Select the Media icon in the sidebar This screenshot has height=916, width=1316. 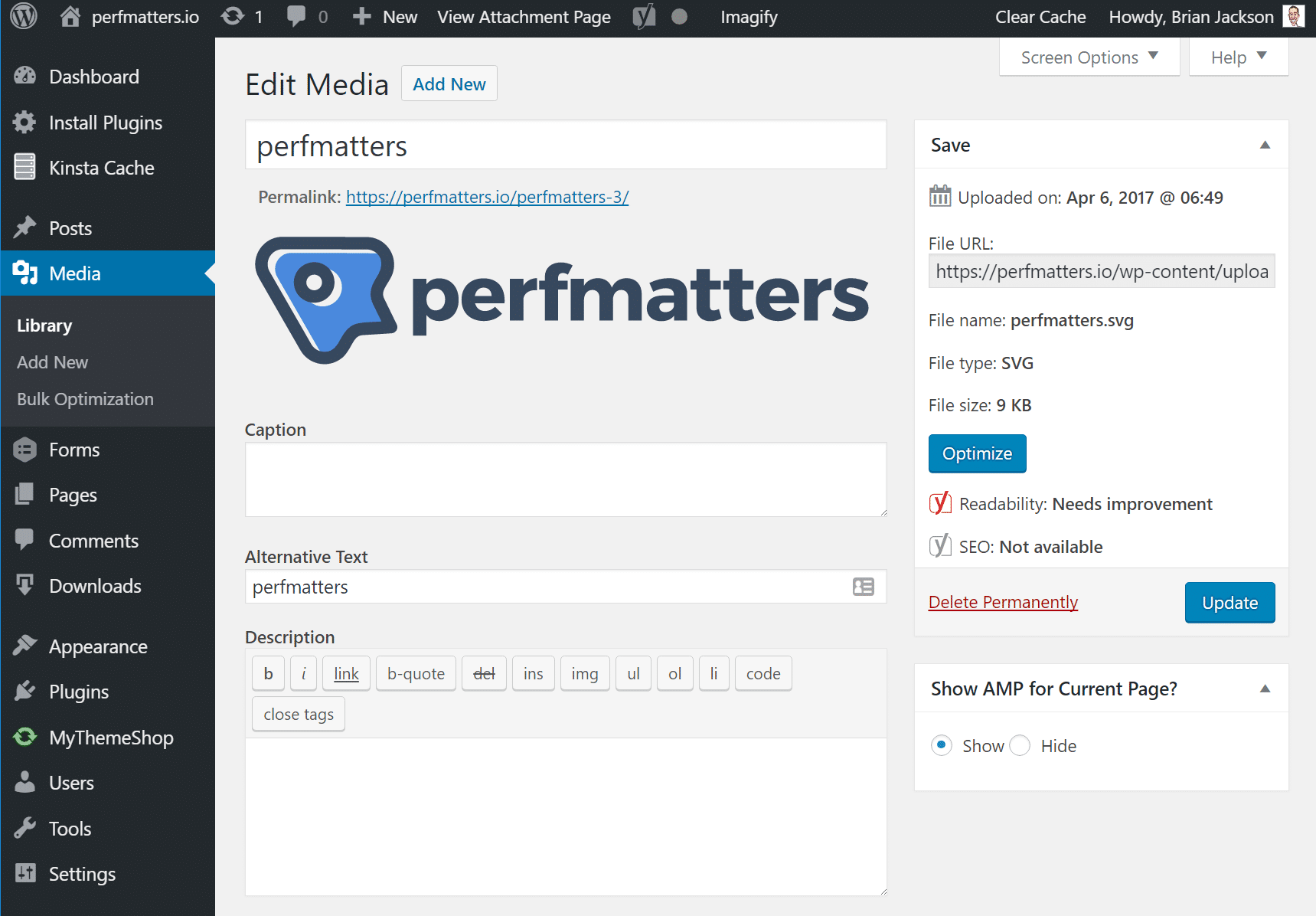(25, 273)
